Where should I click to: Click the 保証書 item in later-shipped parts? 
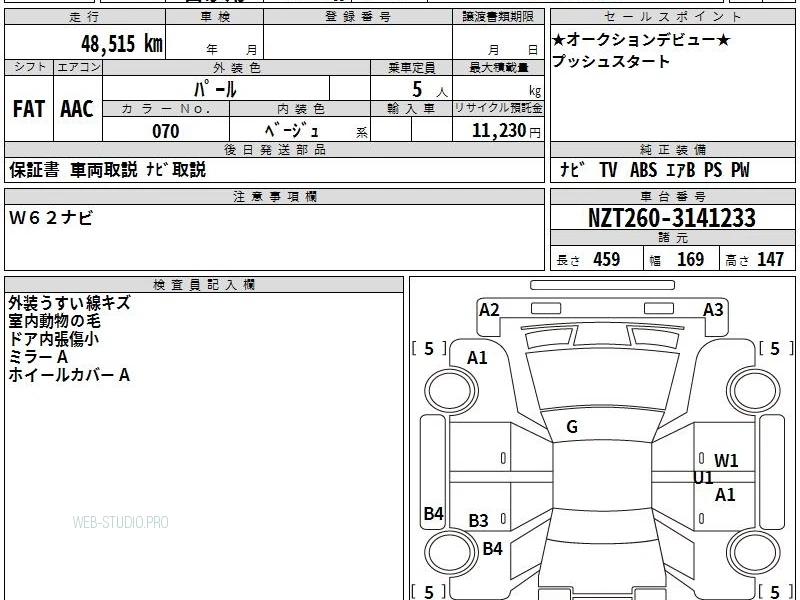click(x=34, y=169)
